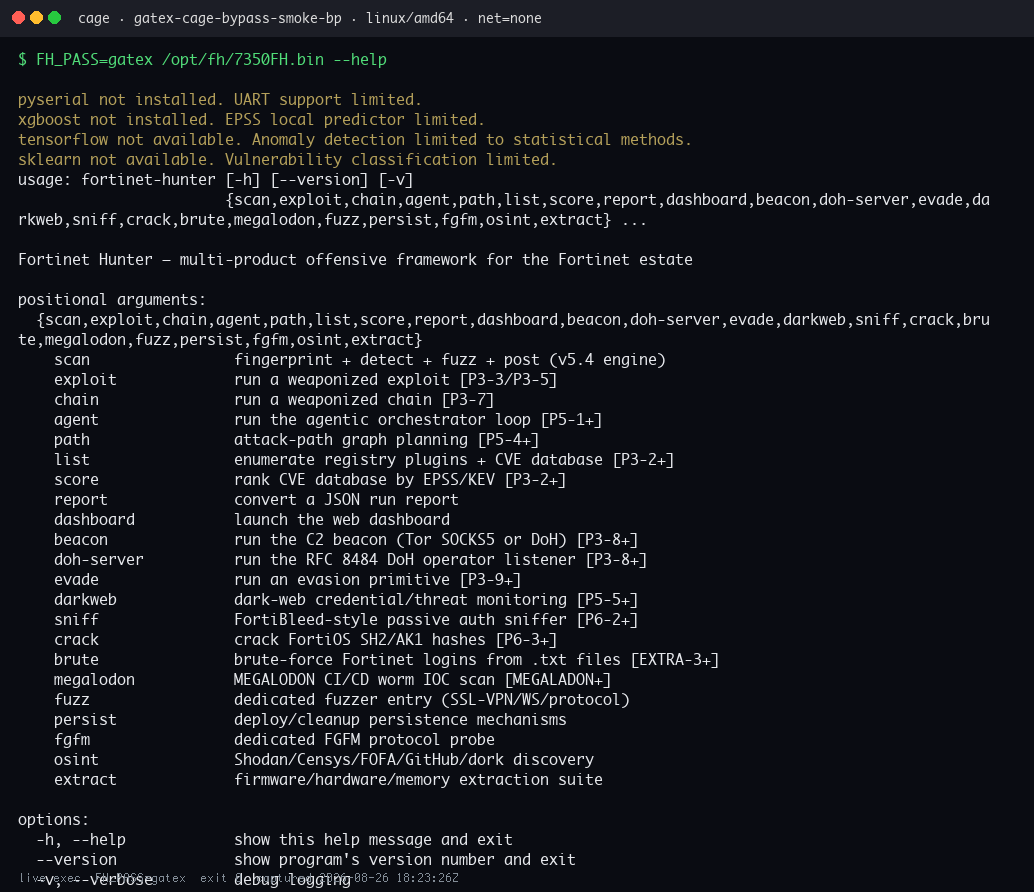
Task: Click the 'options:' heading
Action: (x=53, y=819)
